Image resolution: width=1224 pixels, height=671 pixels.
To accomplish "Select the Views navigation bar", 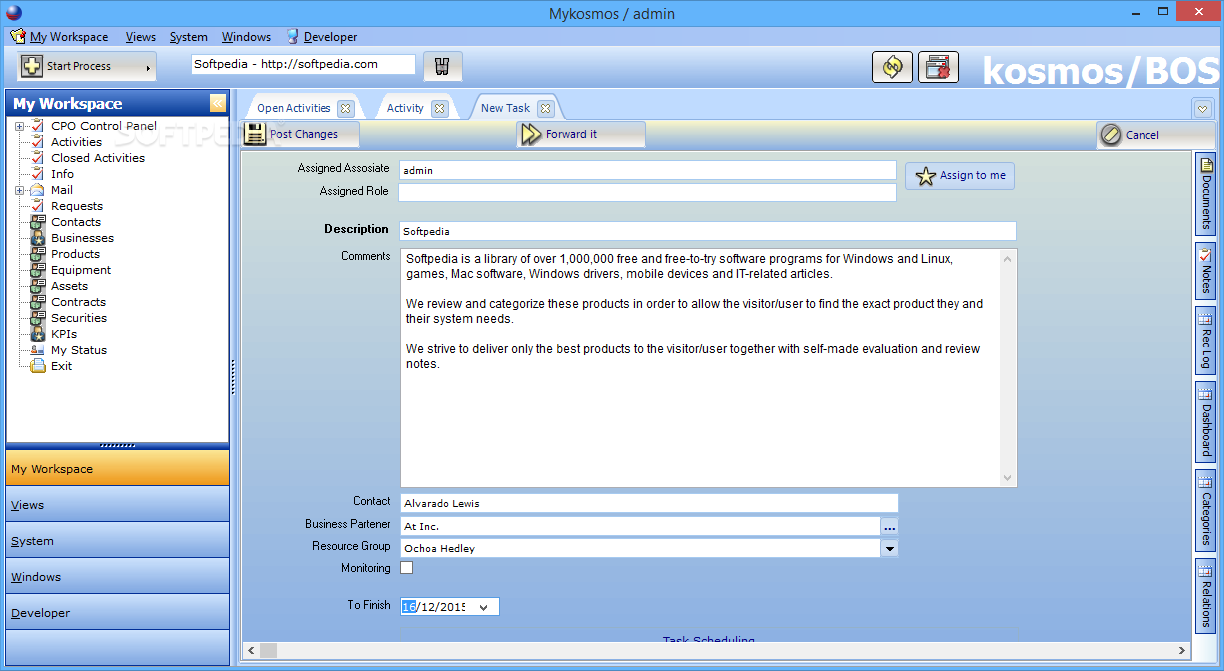I will [117, 505].
